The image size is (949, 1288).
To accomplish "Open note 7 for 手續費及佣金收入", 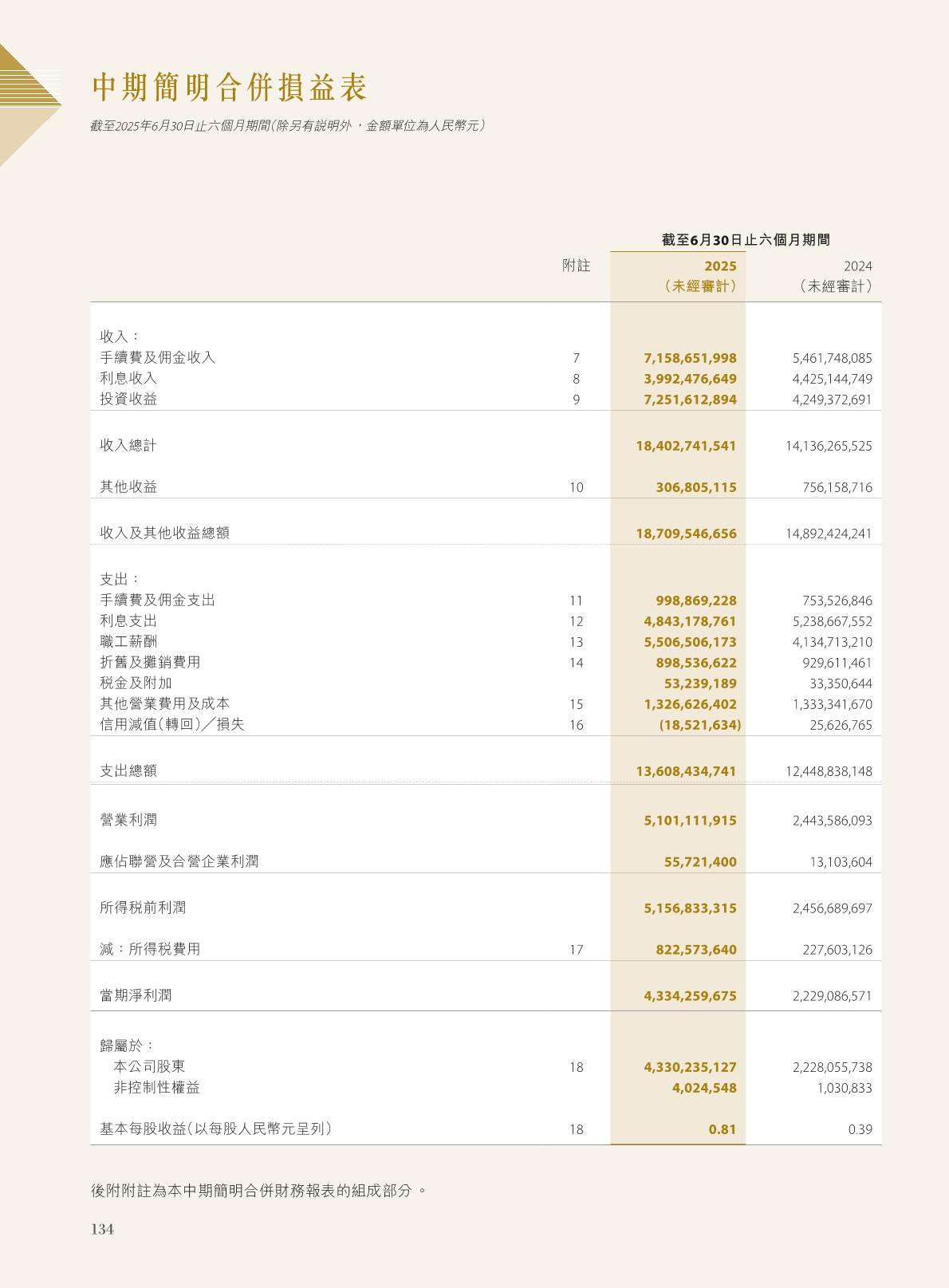I will [x=576, y=358].
